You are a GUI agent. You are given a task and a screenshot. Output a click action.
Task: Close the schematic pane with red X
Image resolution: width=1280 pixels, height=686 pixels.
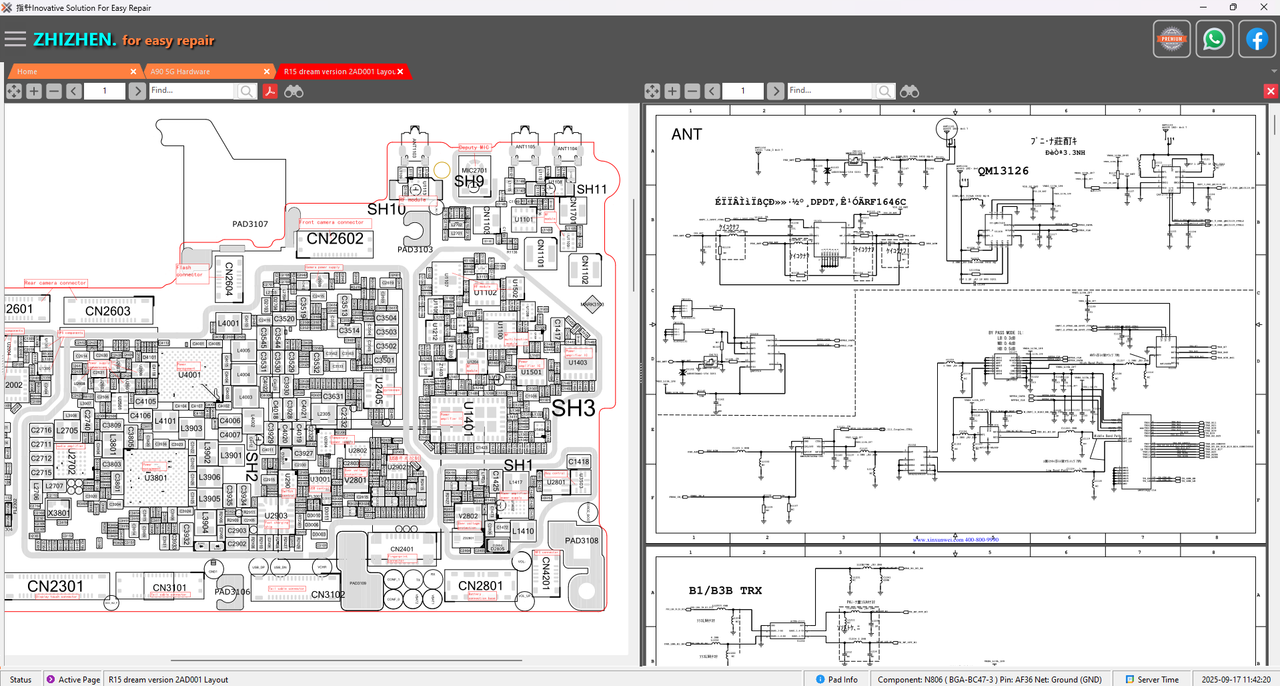[1270, 91]
